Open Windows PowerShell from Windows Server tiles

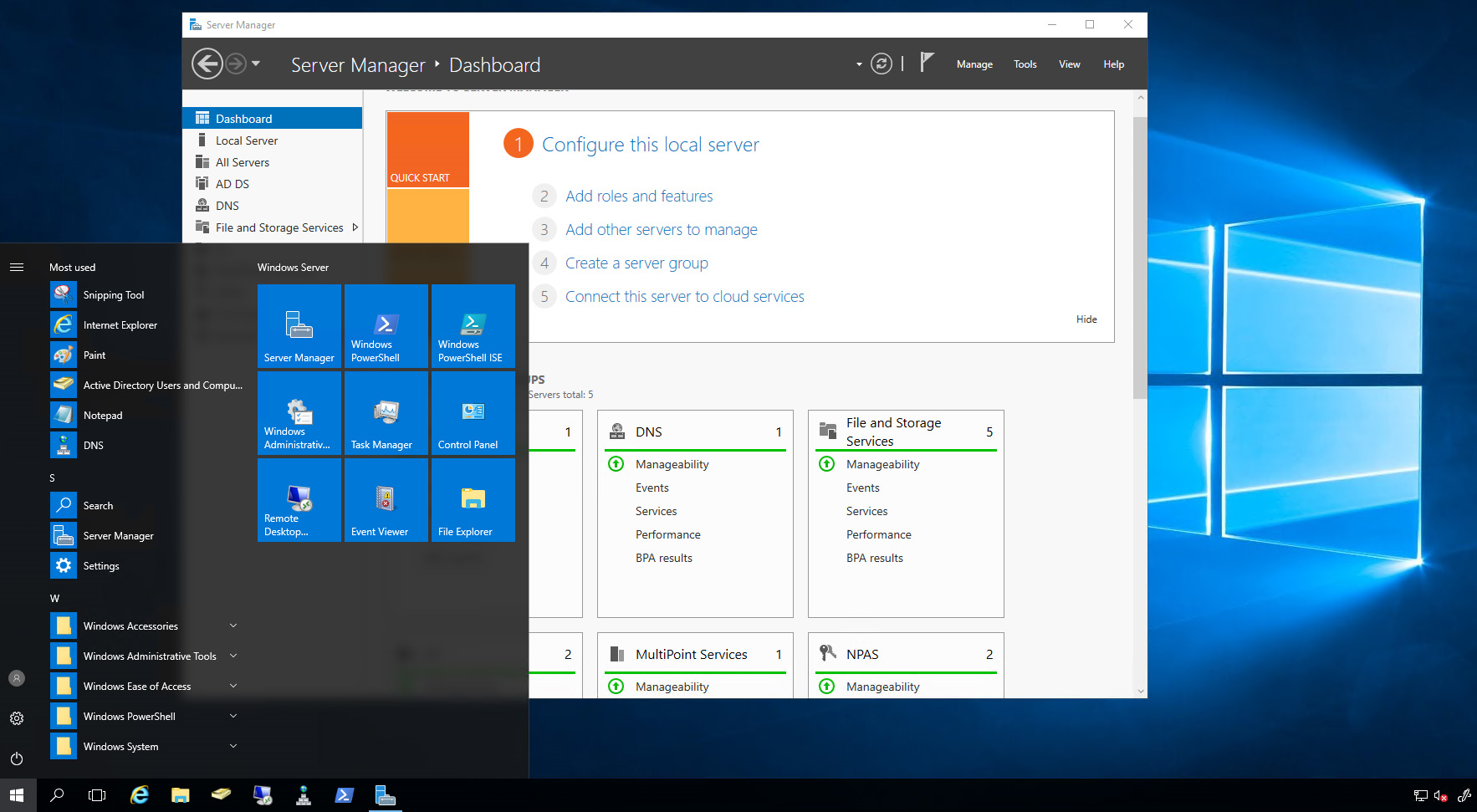click(x=386, y=326)
